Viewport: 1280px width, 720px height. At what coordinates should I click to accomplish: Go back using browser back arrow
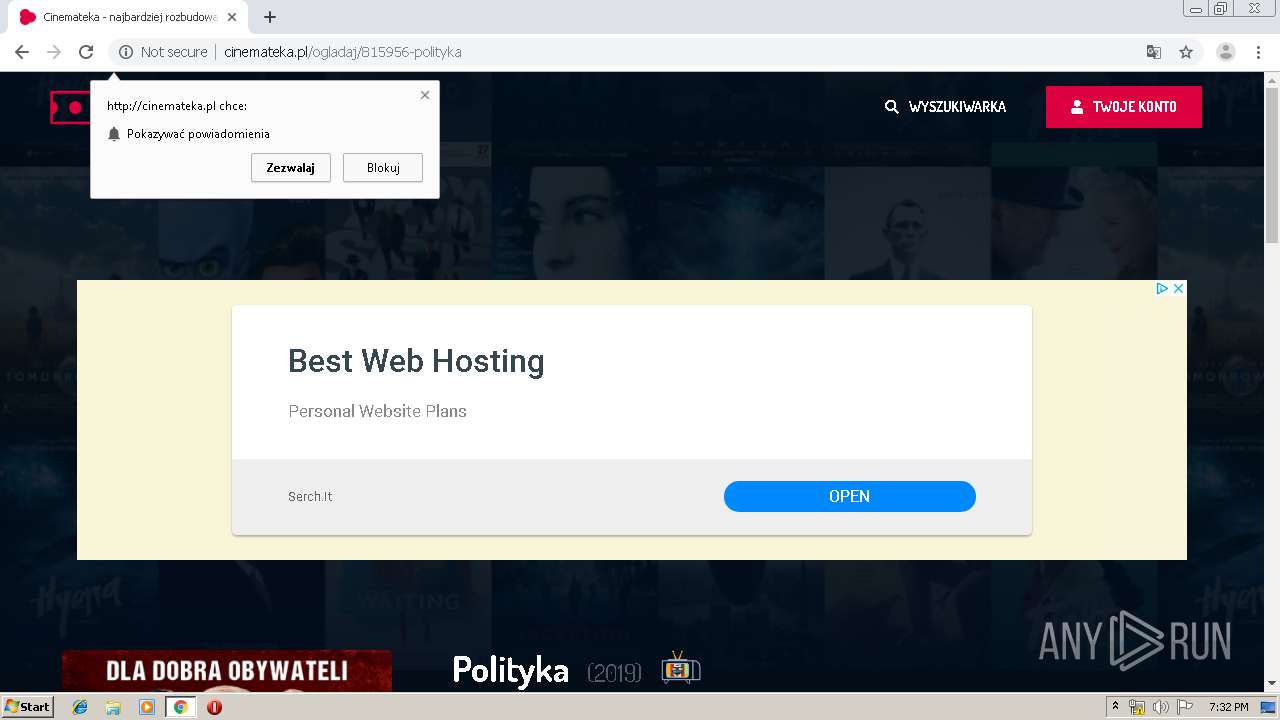pyautogui.click(x=22, y=52)
